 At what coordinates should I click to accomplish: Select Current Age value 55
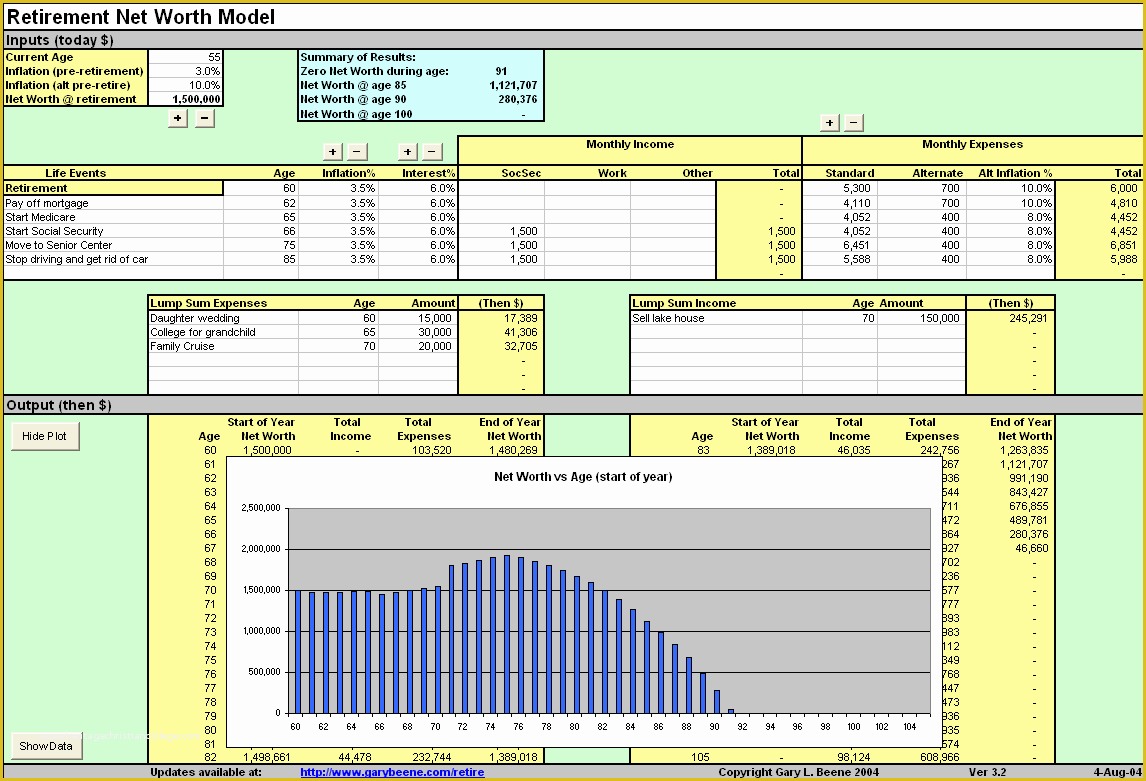click(x=186, y=57)
